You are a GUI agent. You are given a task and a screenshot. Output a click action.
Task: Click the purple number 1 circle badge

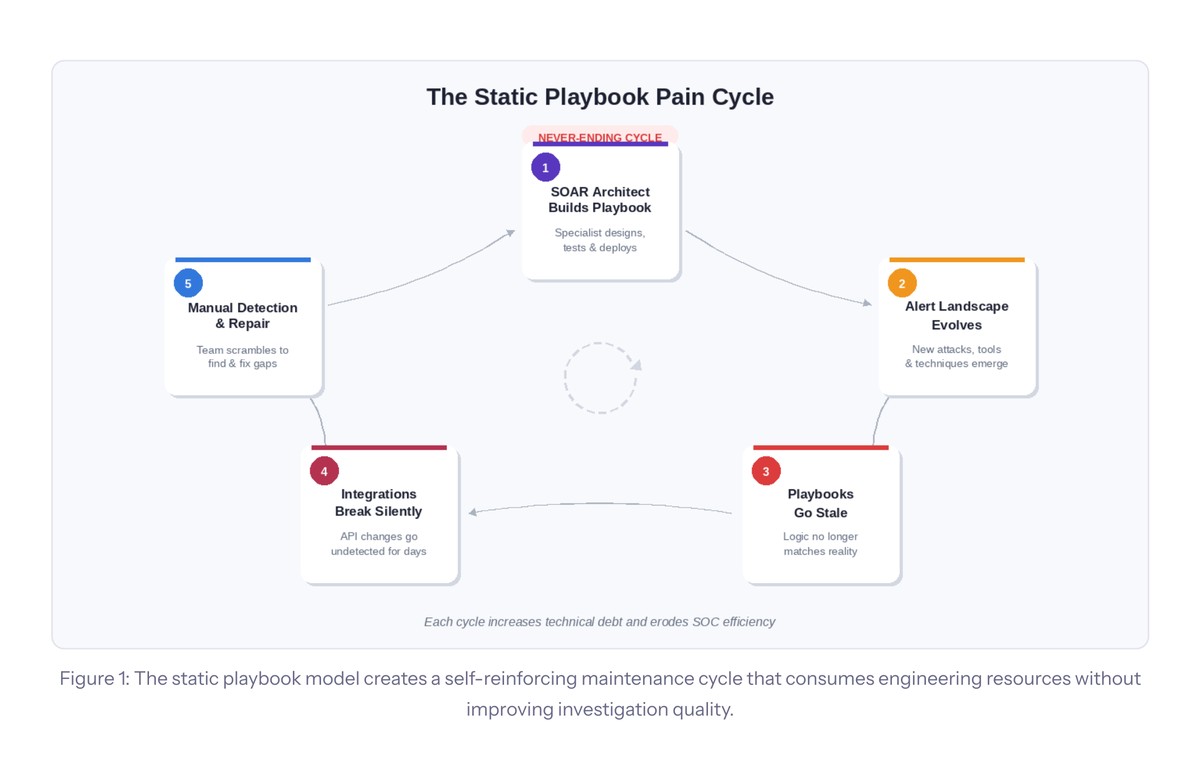[x=545, y=167]
